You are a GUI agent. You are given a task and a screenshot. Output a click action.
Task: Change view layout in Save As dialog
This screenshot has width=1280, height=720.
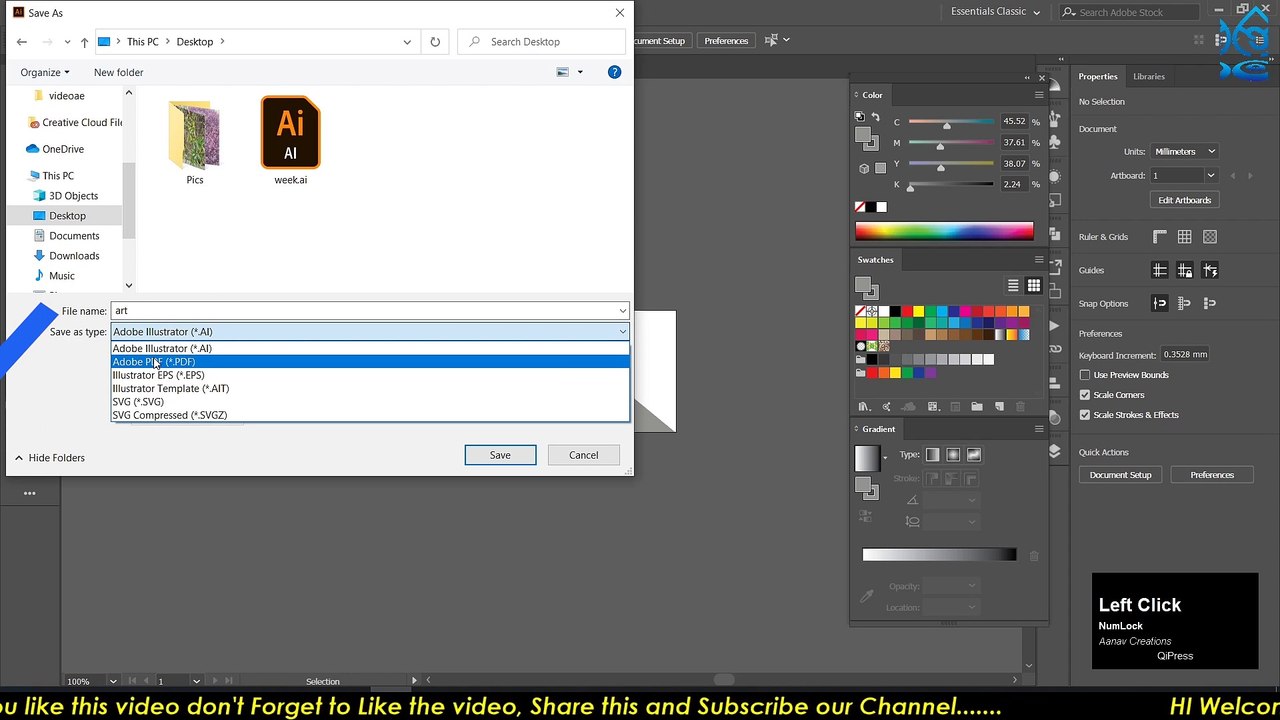(x=563, y=72)
